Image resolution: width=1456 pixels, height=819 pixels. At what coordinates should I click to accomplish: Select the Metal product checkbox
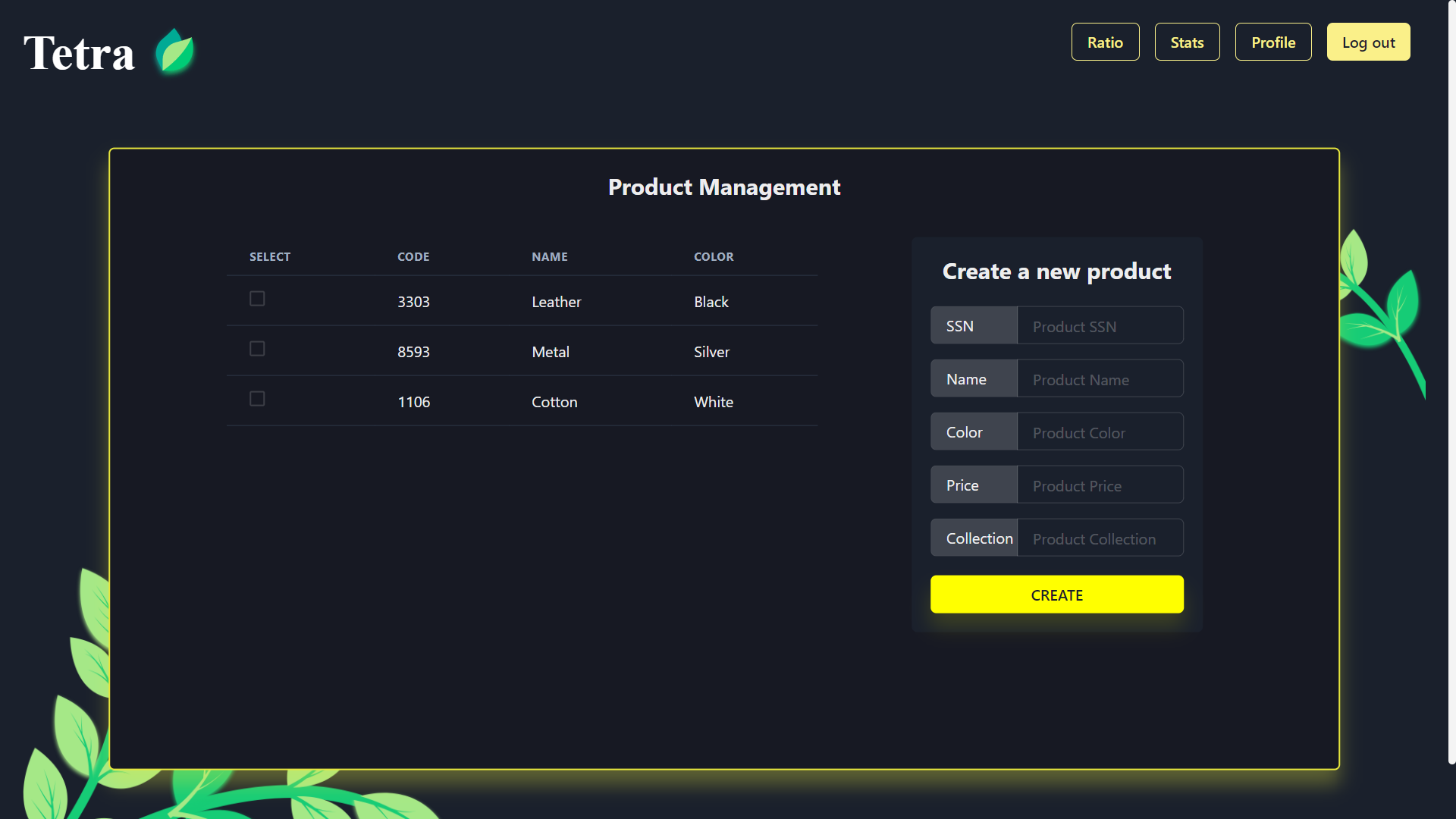(257, 349)
